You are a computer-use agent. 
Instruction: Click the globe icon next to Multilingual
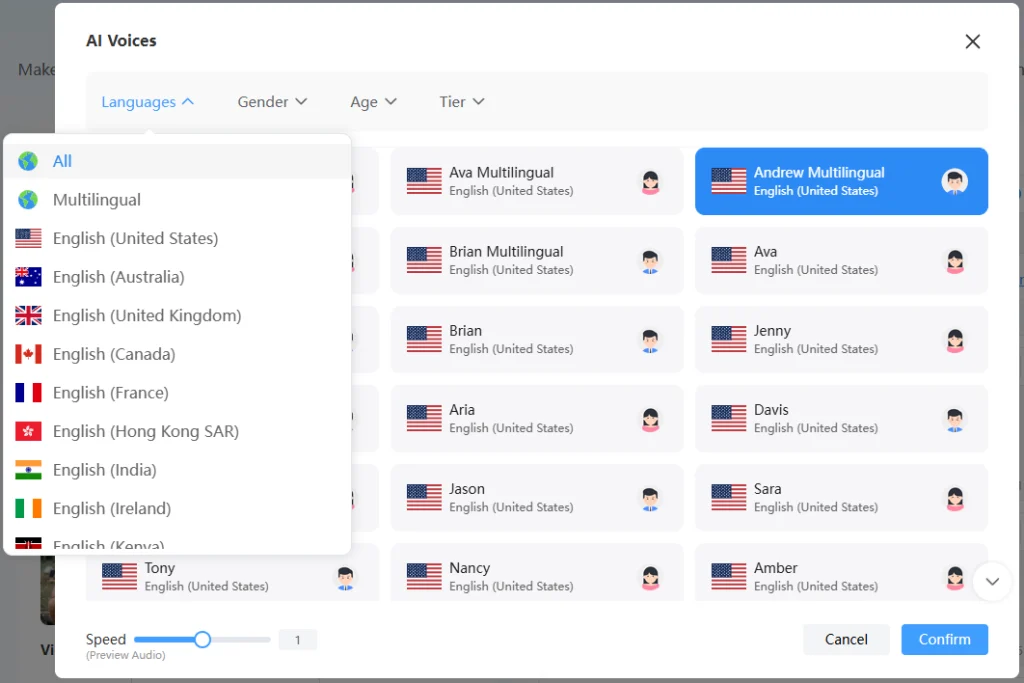click(28, 200)
